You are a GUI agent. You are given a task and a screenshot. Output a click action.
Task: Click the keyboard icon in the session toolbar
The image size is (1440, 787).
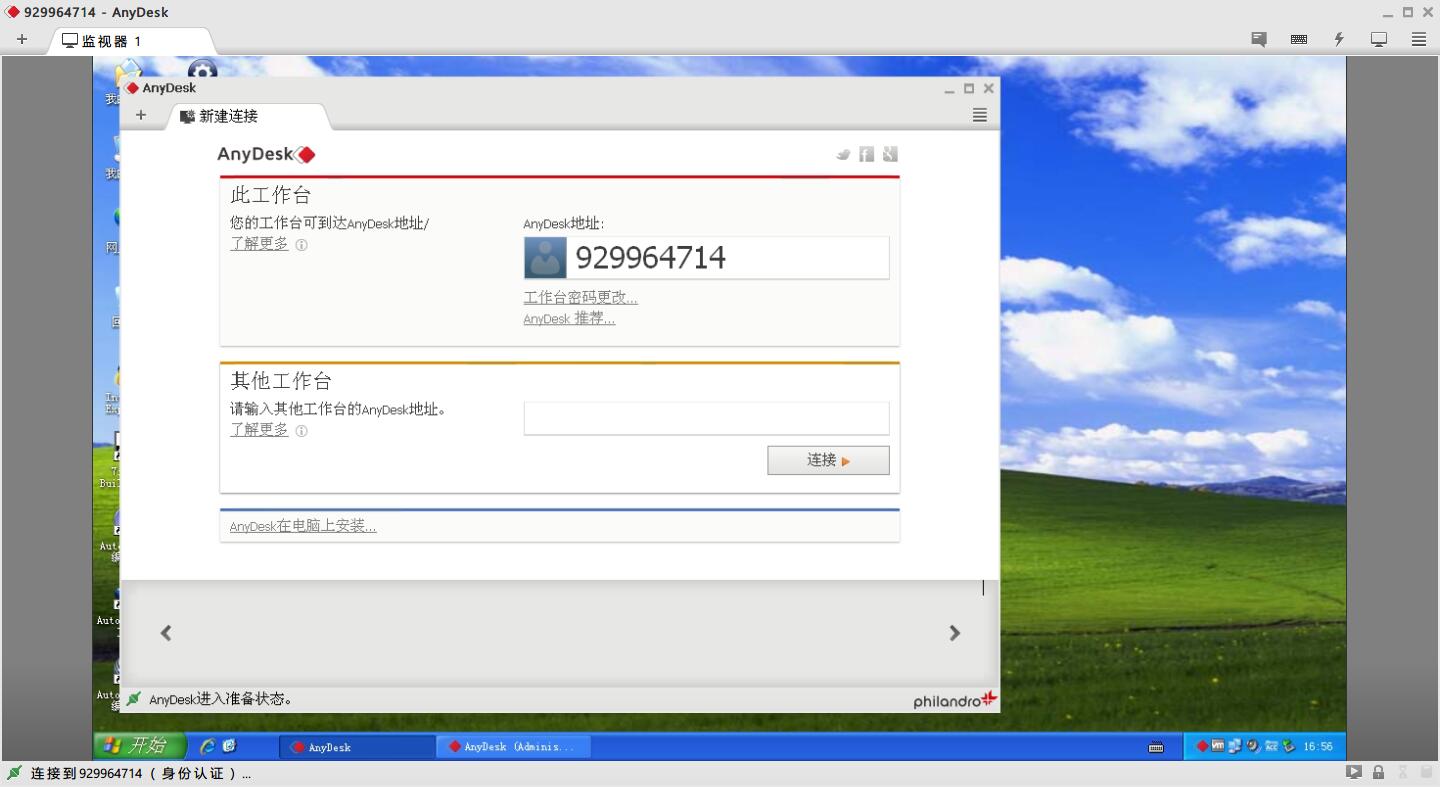tap(1299, 39)
